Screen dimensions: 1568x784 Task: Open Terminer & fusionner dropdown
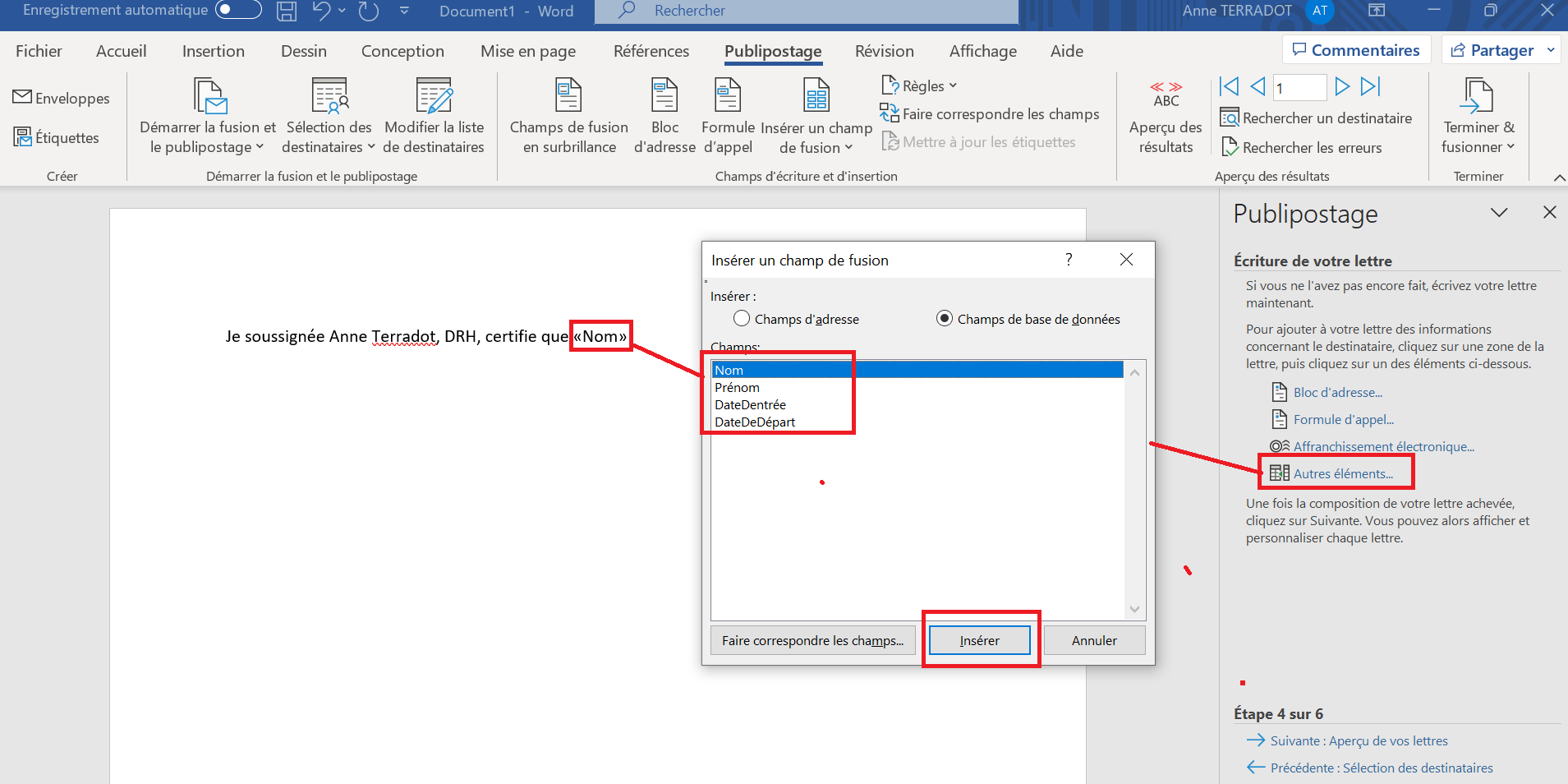[1478, 115]
